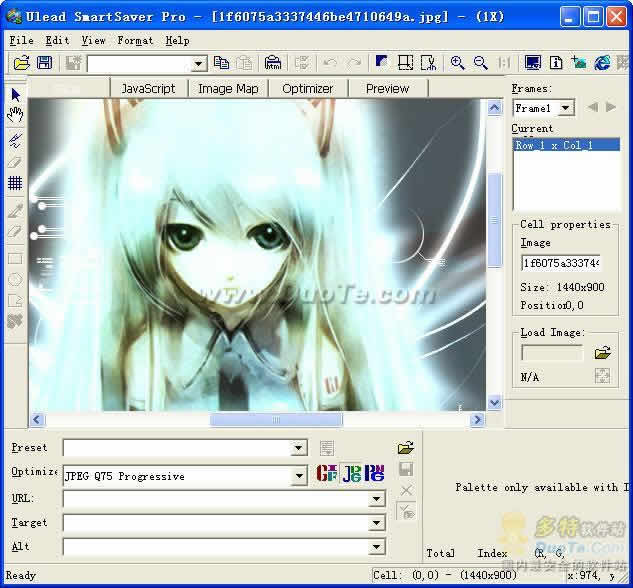Click vertical scrollbar up arrow
The width and height of the screenshot is (633, 588).
[x=495, y=107]
